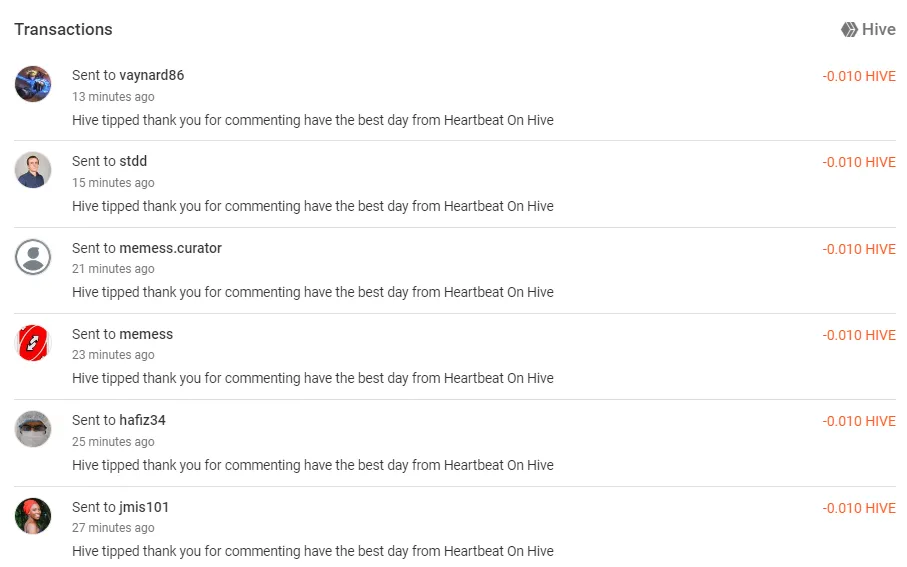This screenshot has width=907, height=567.
Task: Open the stdd username link
Action: tap(133, 161)
